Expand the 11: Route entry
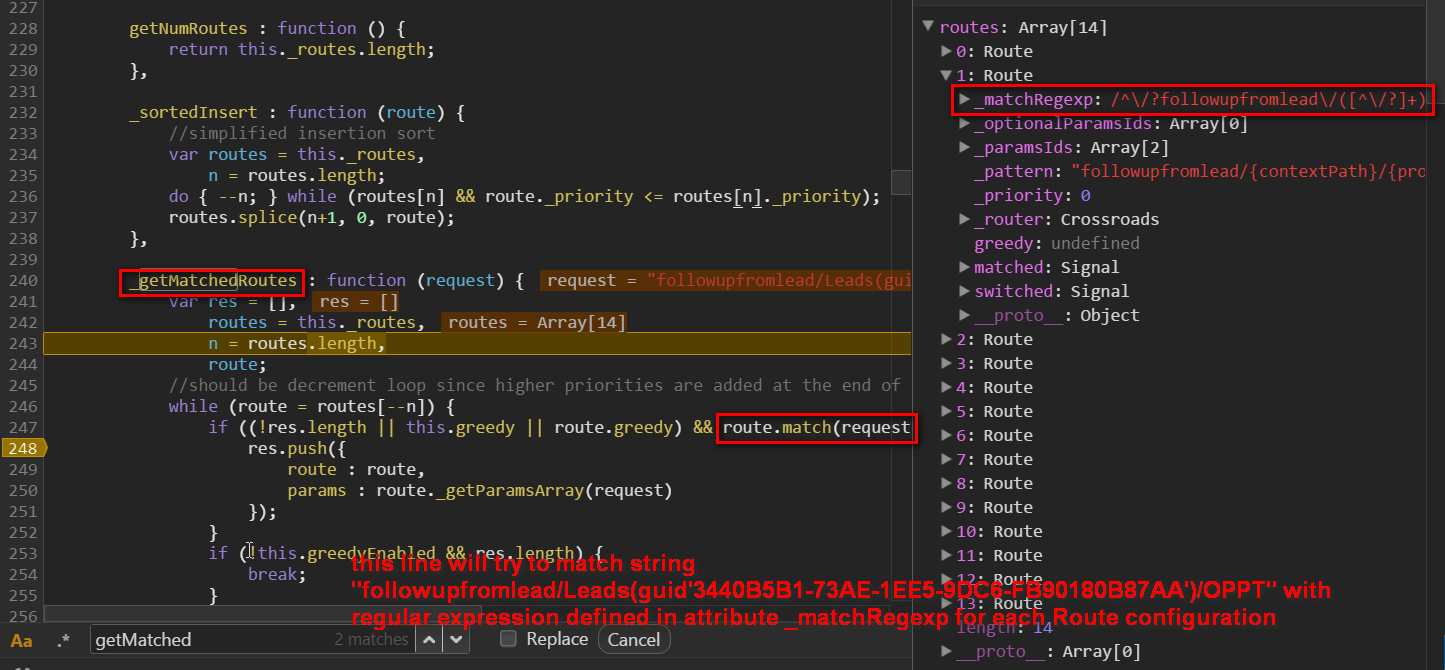 click(x=947, y=556)
